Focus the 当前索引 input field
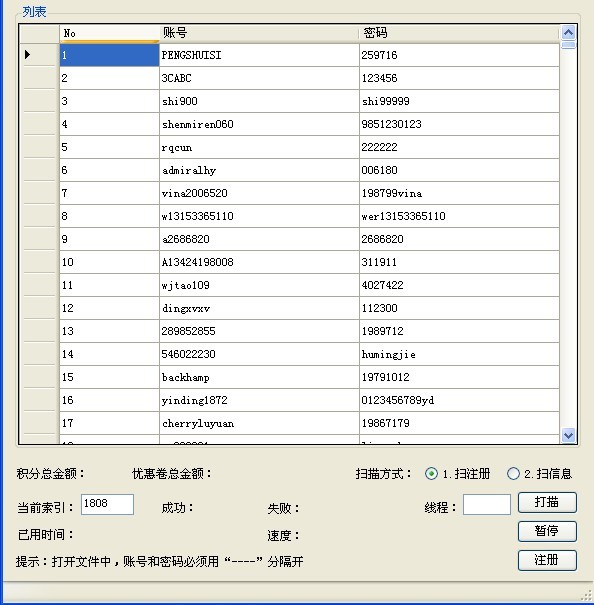Screen dimensions: 594x605 pos(107,504)
